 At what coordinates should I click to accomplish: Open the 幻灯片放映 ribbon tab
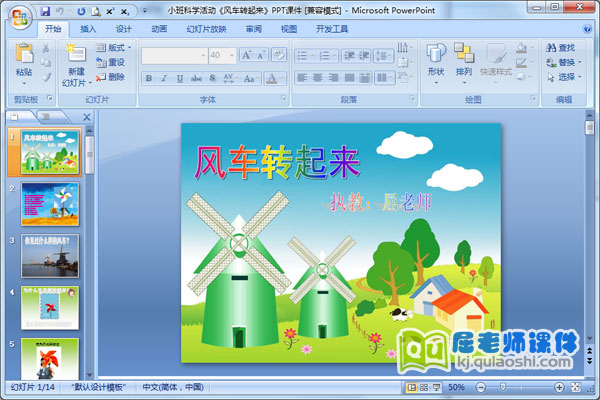(x=207, y=29)
